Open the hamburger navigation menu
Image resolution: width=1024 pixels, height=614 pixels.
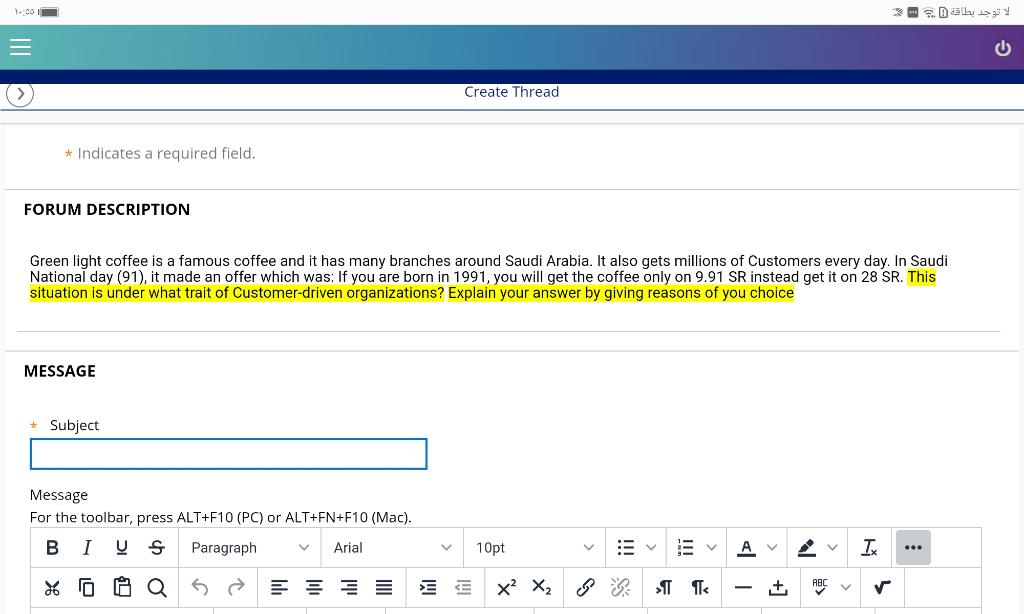point(20,46)
